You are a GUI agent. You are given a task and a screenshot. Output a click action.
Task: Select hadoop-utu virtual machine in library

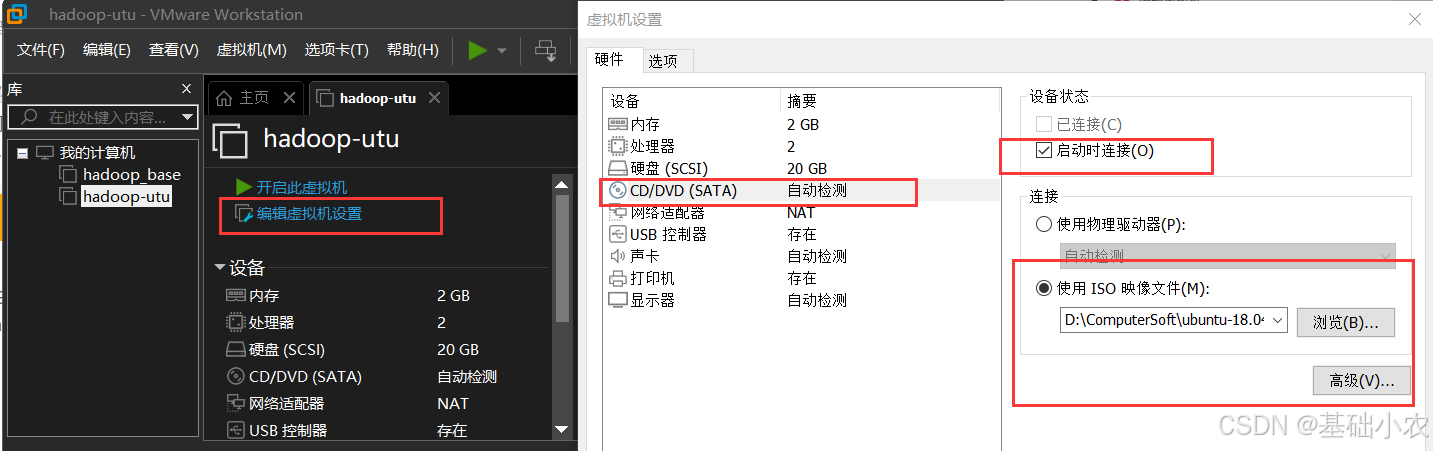(x=127, y=197)
